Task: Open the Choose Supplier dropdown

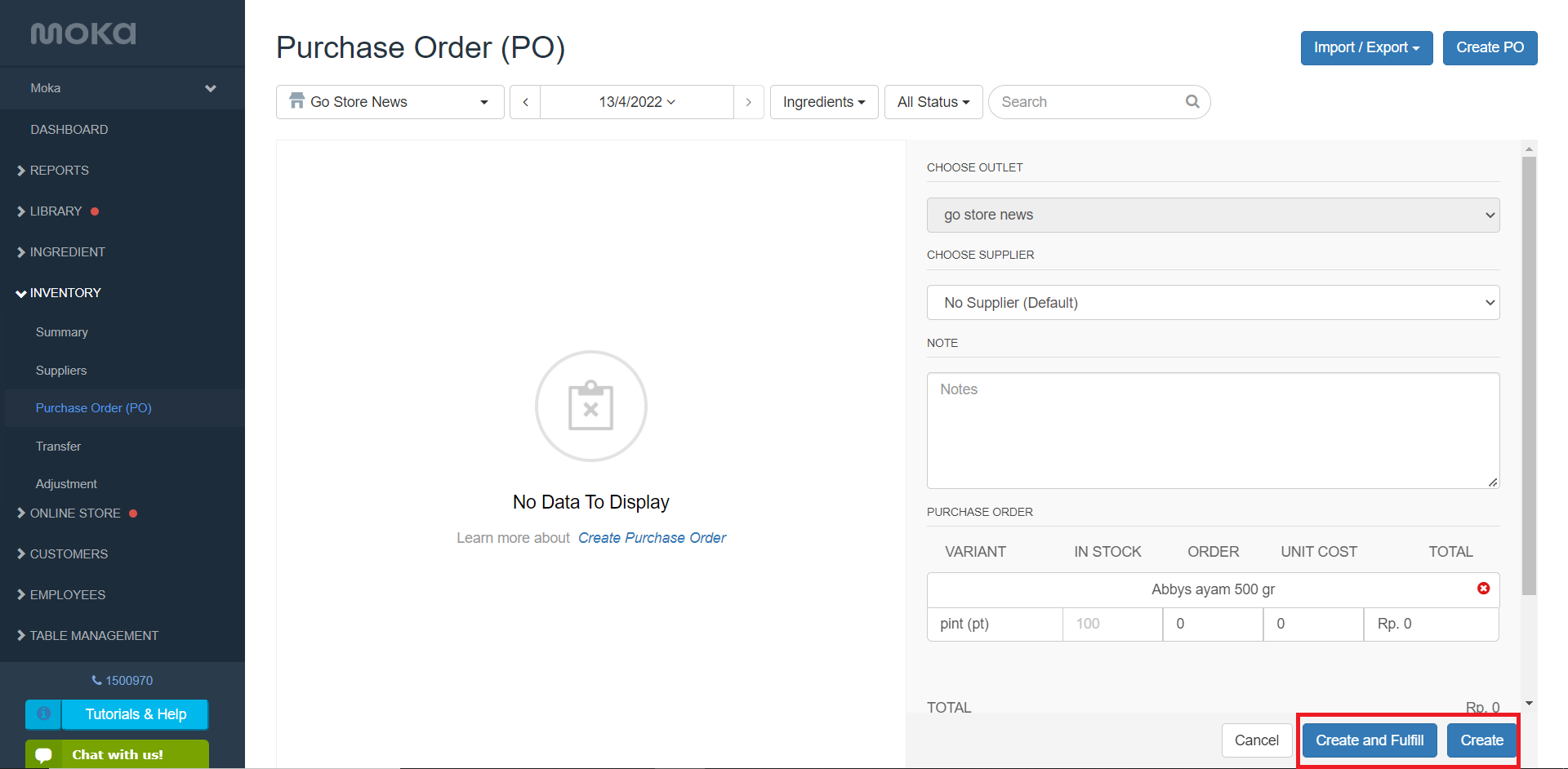Action: tap(1213, 302)
